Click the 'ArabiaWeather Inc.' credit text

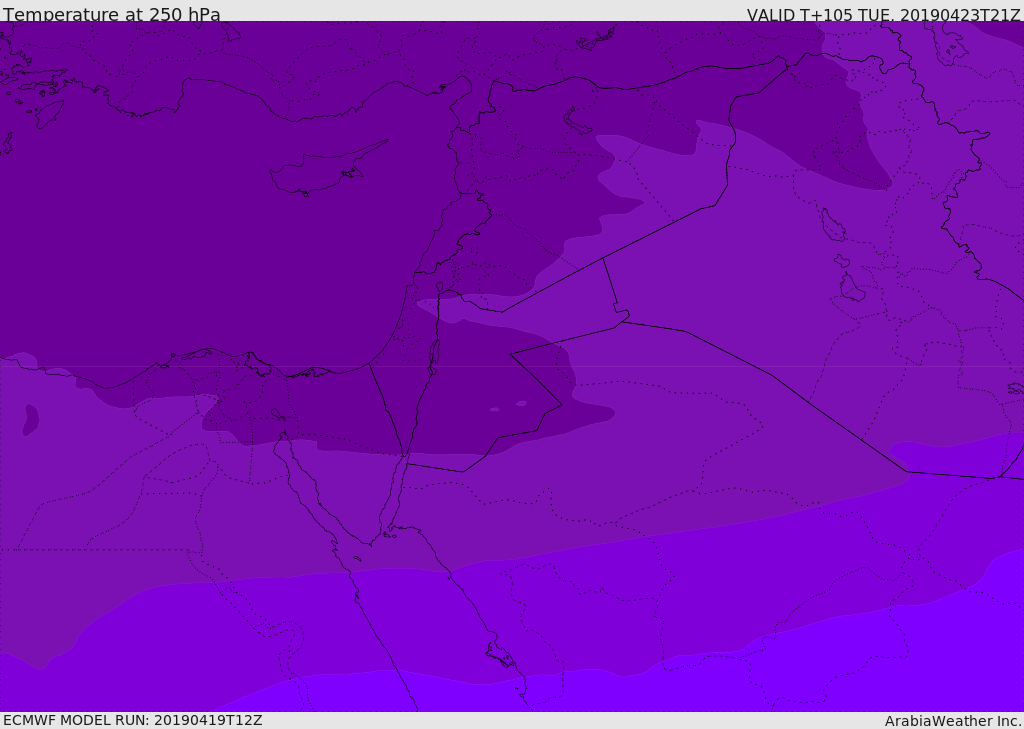click(953, 721)
